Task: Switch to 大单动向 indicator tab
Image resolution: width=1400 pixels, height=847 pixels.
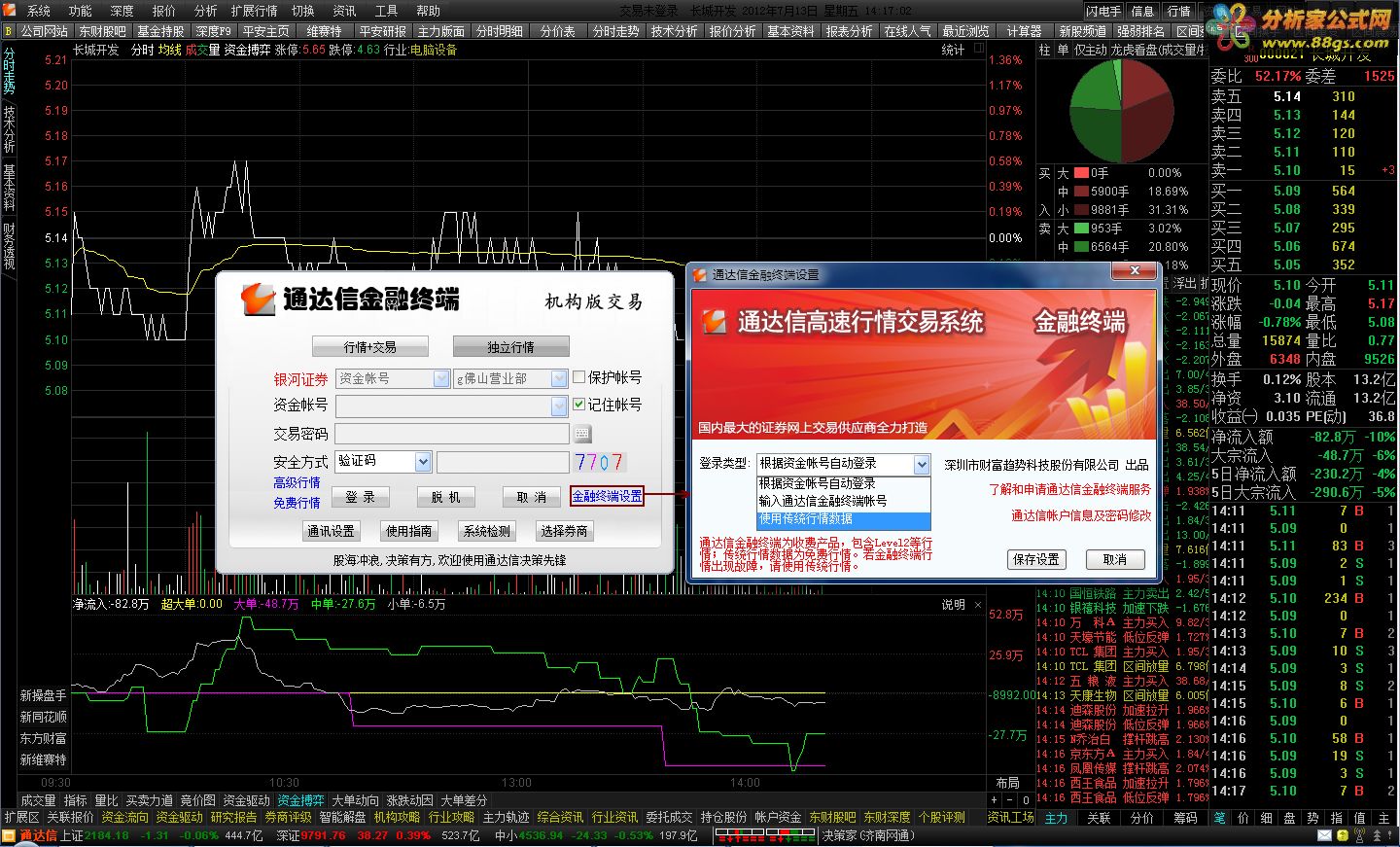Action: click(x=355, y=800)
